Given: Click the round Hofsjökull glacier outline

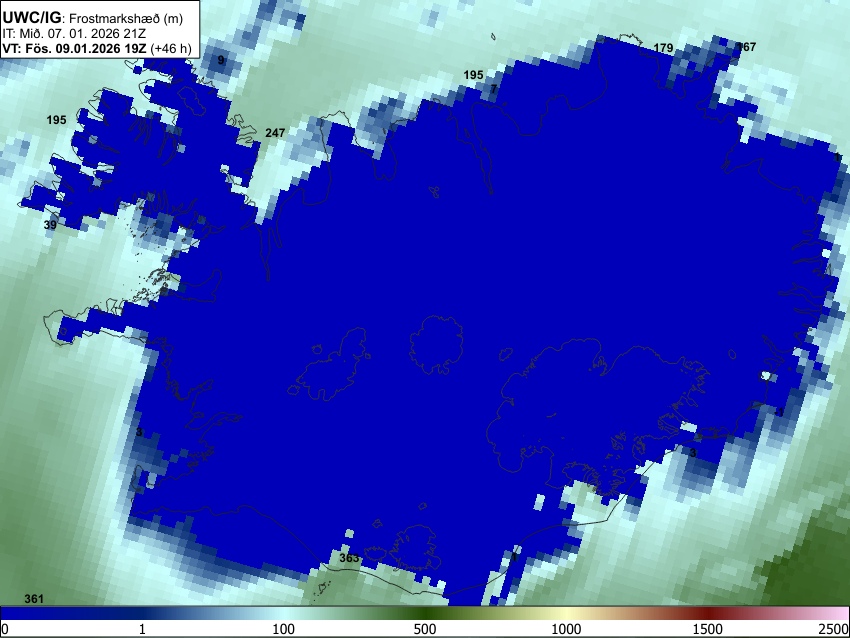Looking at the screenshot, I should (436, 345).
